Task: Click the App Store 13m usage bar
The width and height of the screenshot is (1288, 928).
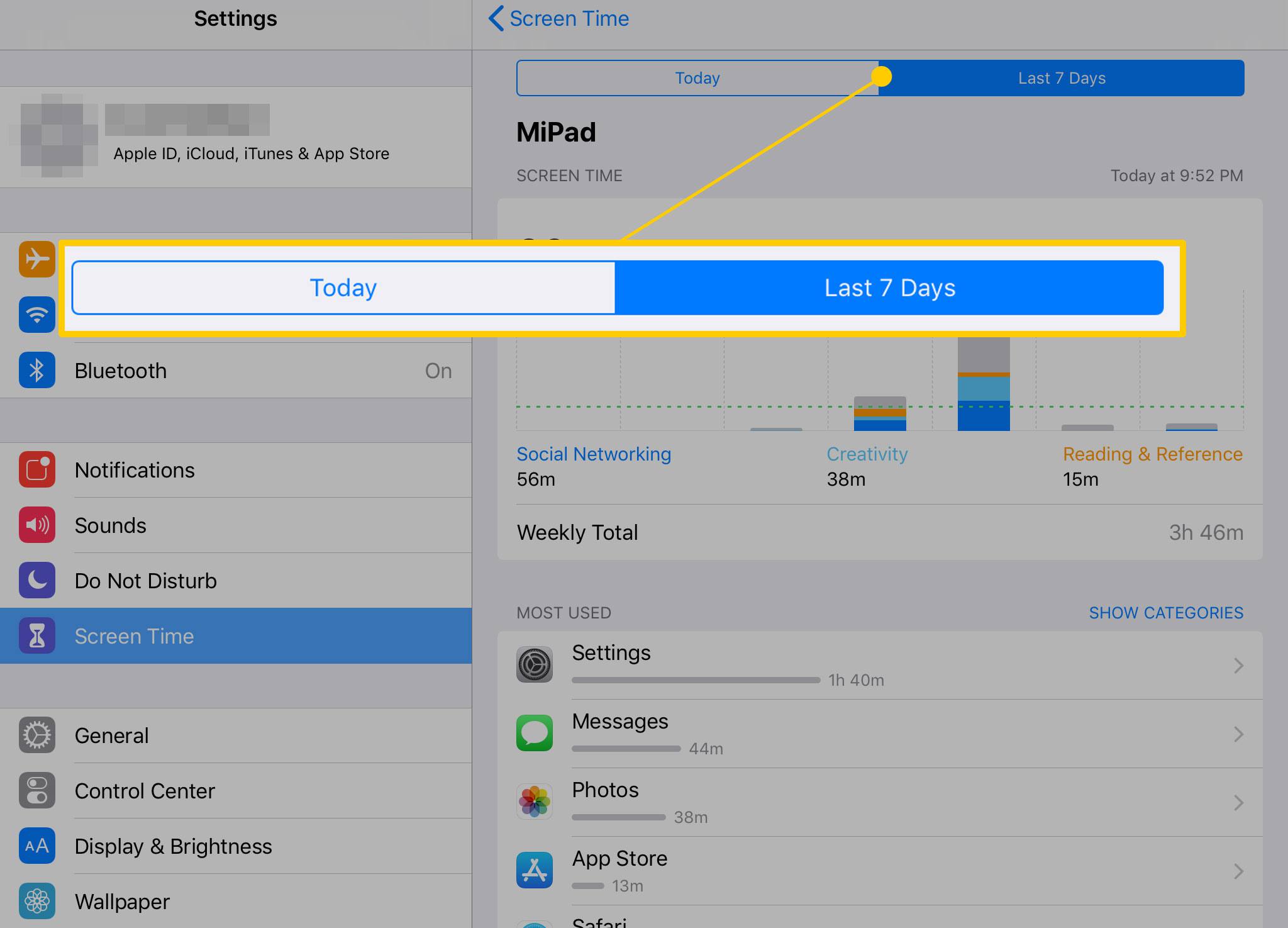Action: point(588,886)
